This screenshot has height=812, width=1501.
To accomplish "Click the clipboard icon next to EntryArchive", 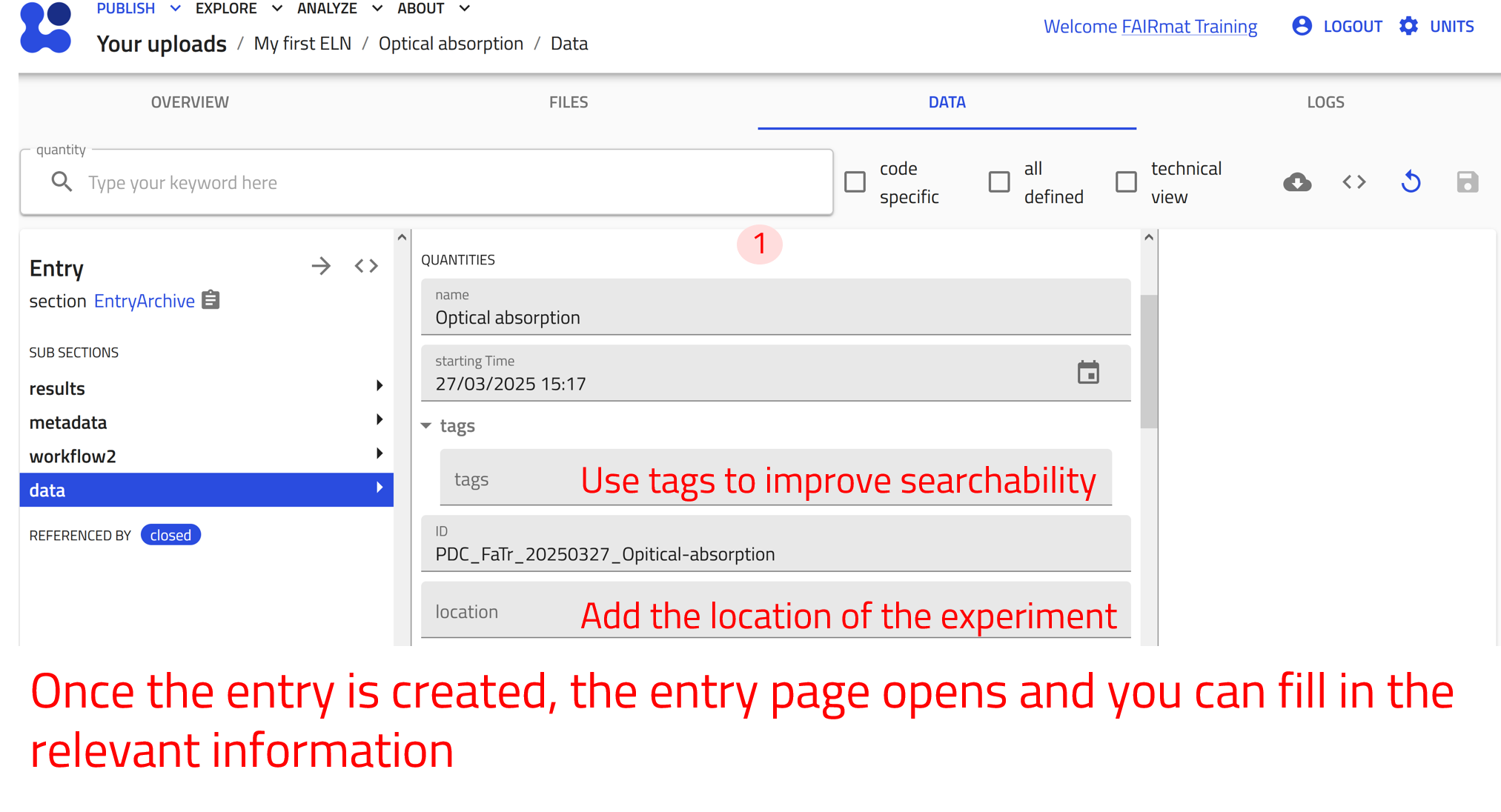I will pos(211,300).
